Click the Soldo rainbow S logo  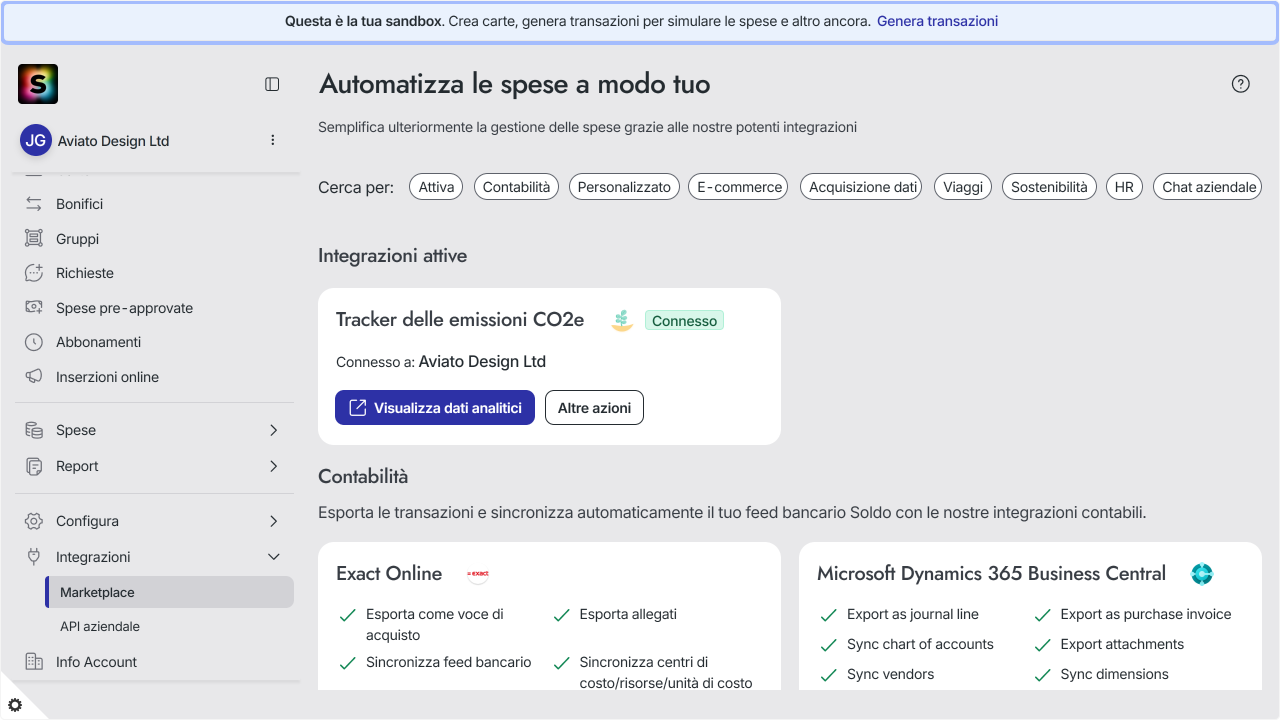pos(38,84)
